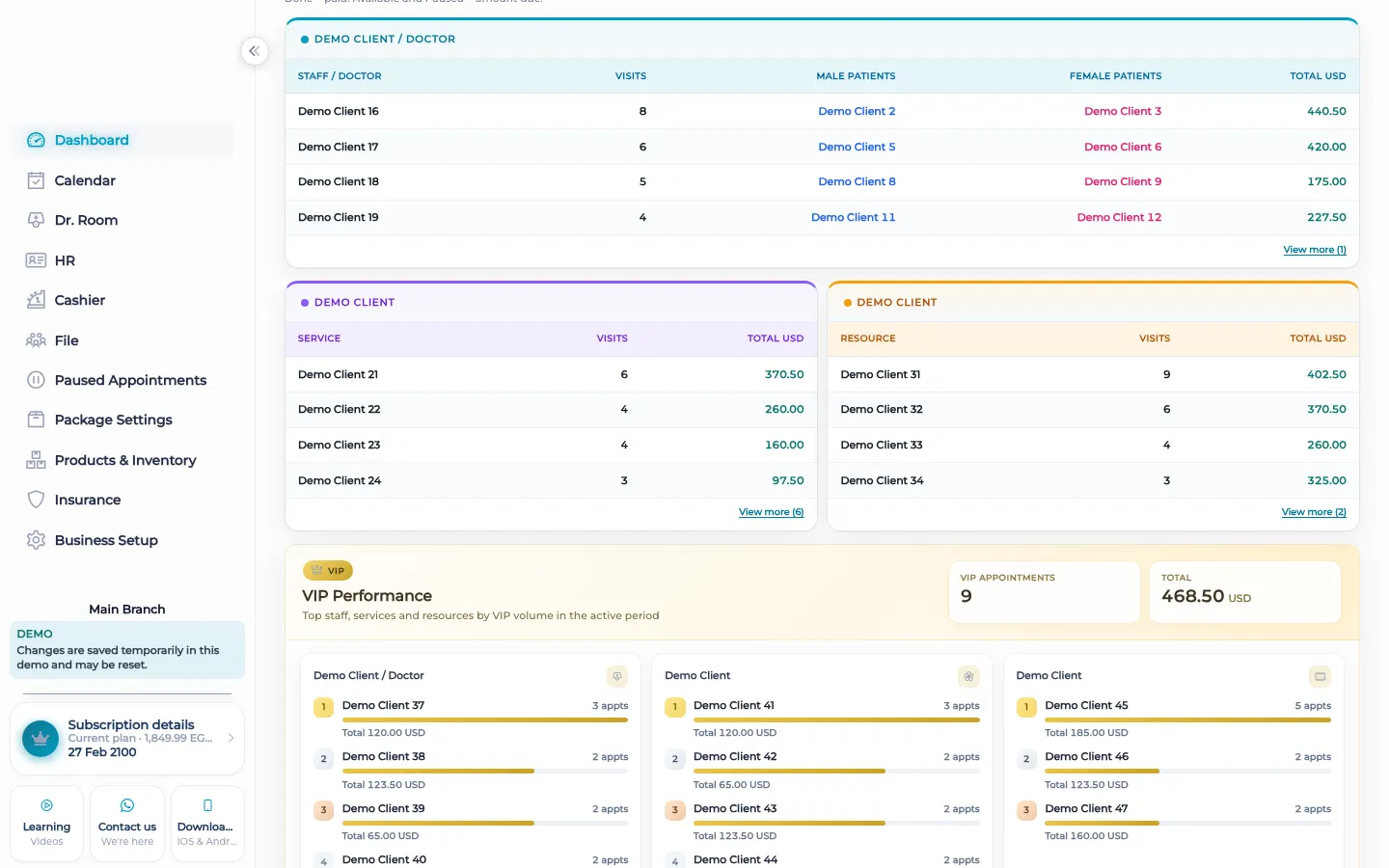
Task: Click the Insurance shield icon
Action: pyautogui.click(x=36, y=500)
